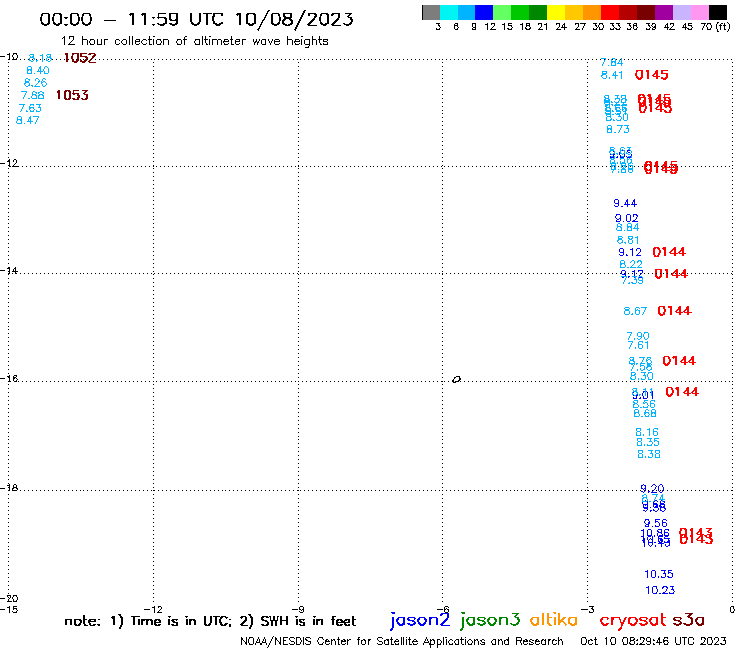Image resolution: width=740 pixels, height=650 pixels.
Task: Select the altika legend label
Action: click(x=553, y=620)
